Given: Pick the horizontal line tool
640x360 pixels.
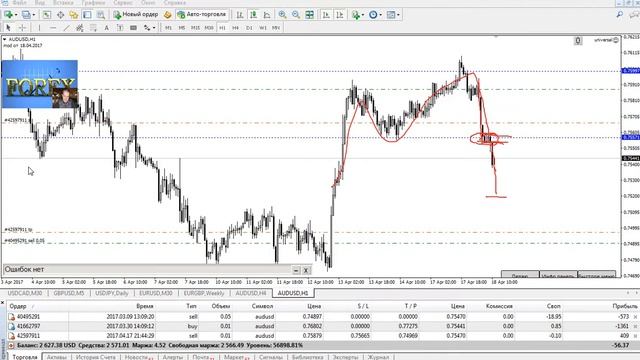Looking at the screenshot, I should coord(53,28).
